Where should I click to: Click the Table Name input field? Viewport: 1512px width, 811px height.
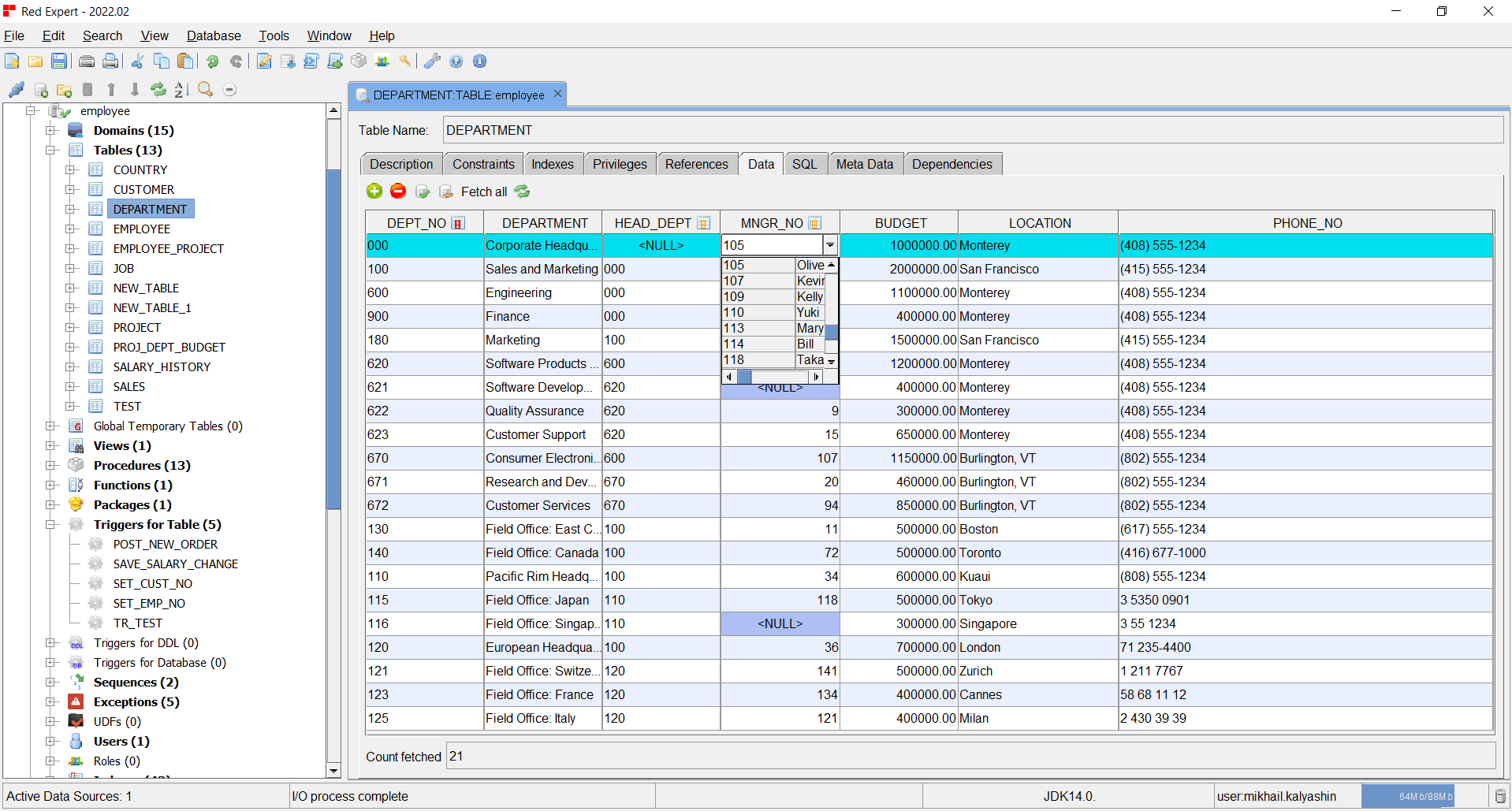[x=972, y=130]
